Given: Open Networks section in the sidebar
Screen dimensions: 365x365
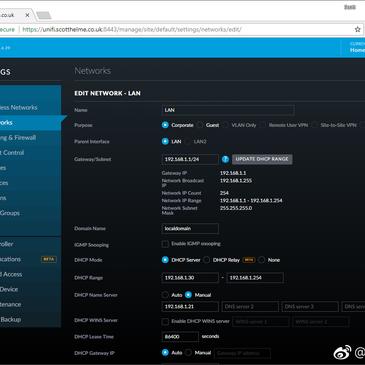Looking at the screenshot, I should click(x=30, y=122).
